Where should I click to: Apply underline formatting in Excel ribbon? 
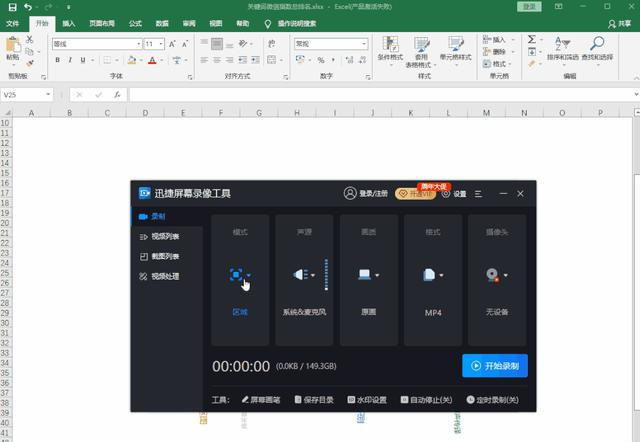(x=83, y=60)
